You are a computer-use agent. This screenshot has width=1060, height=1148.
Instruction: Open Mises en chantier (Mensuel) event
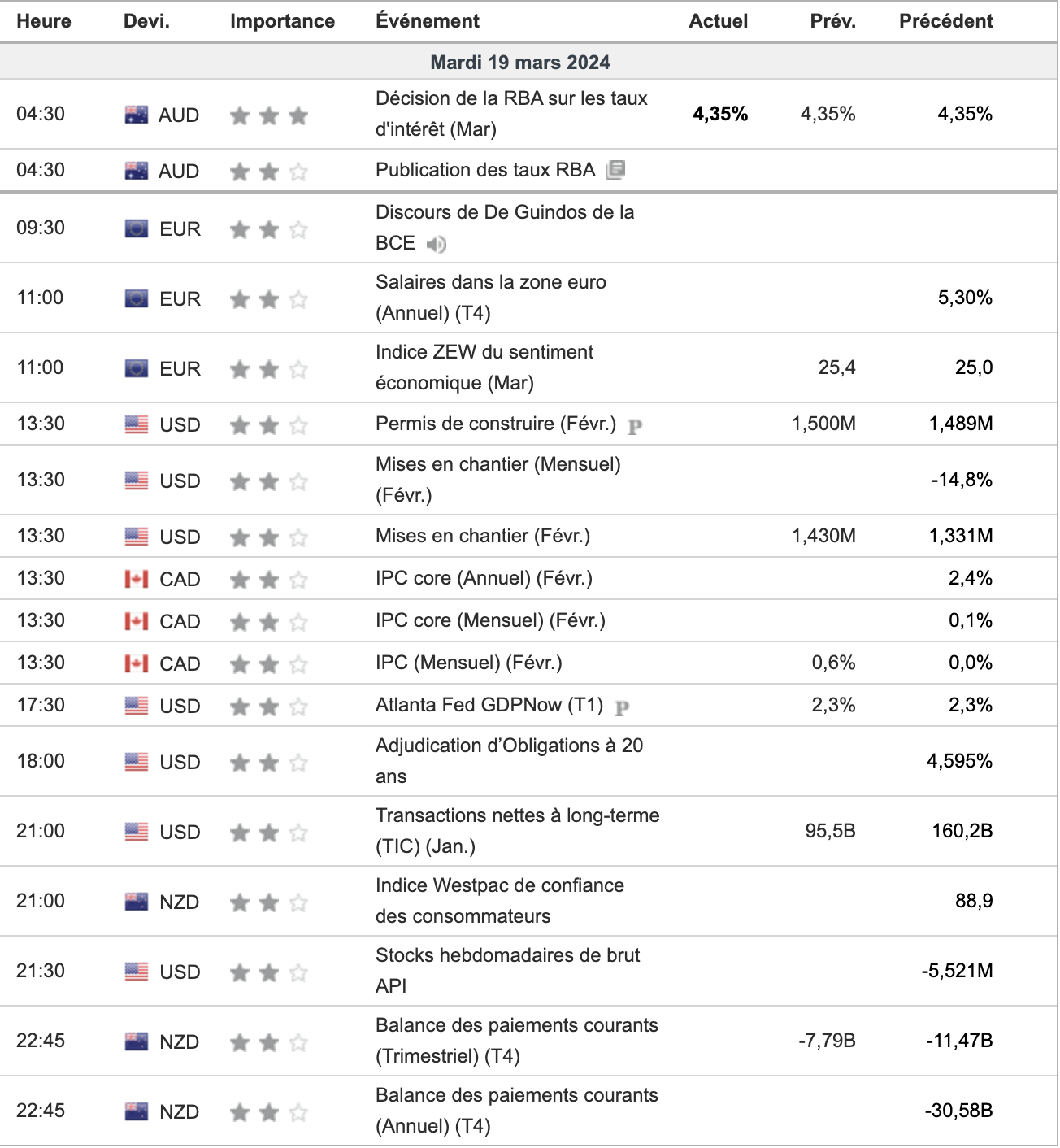point(498,480)
